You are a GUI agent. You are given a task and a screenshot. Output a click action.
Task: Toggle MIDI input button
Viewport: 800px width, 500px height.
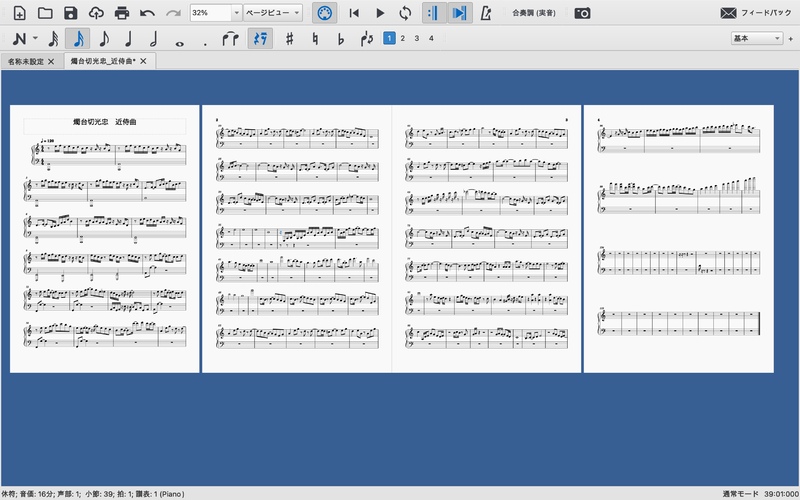pyautogui.click(x=324, y=13)
